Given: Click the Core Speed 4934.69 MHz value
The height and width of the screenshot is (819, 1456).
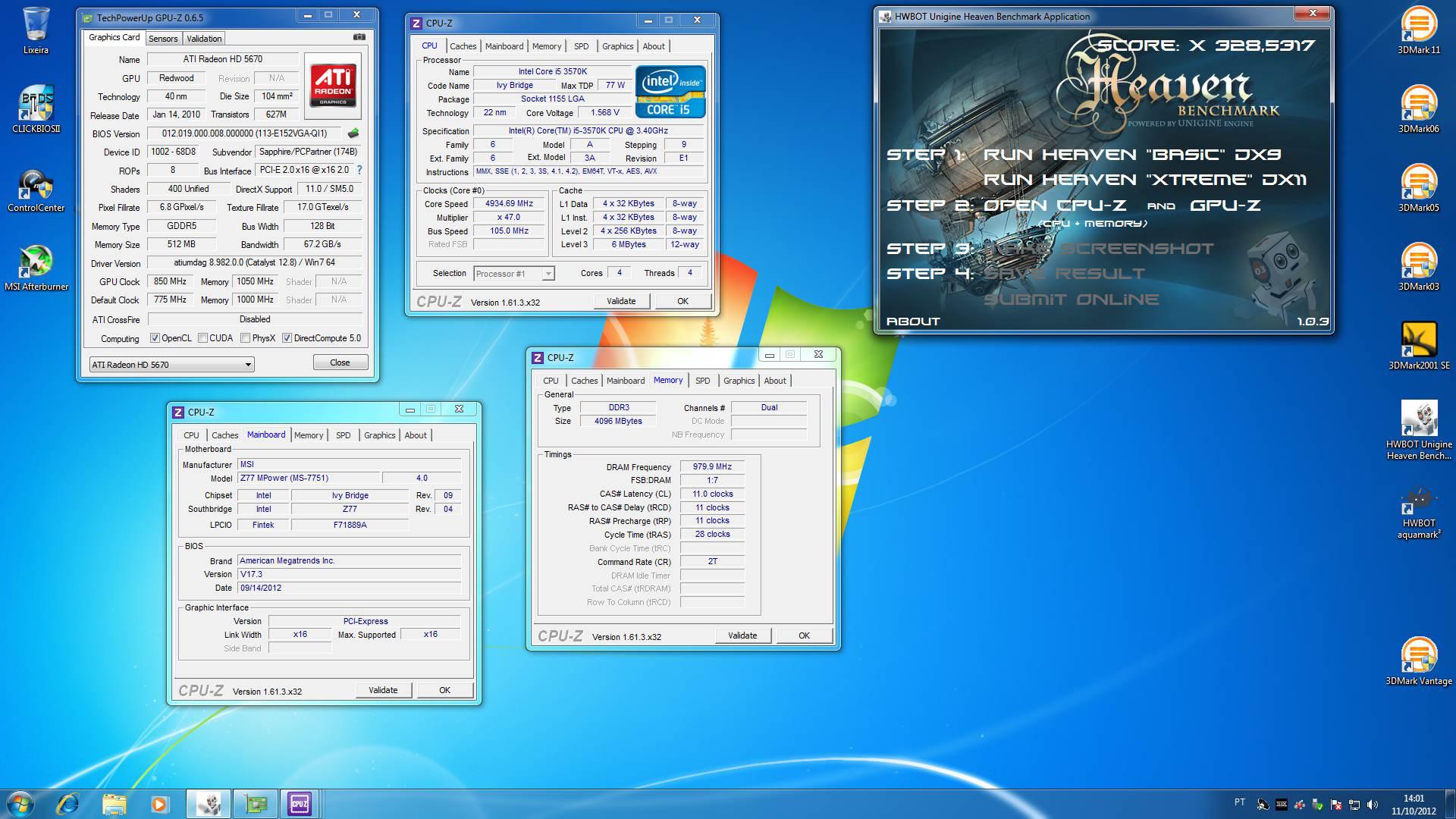Looking at the screenshot, I should [510, 204].
